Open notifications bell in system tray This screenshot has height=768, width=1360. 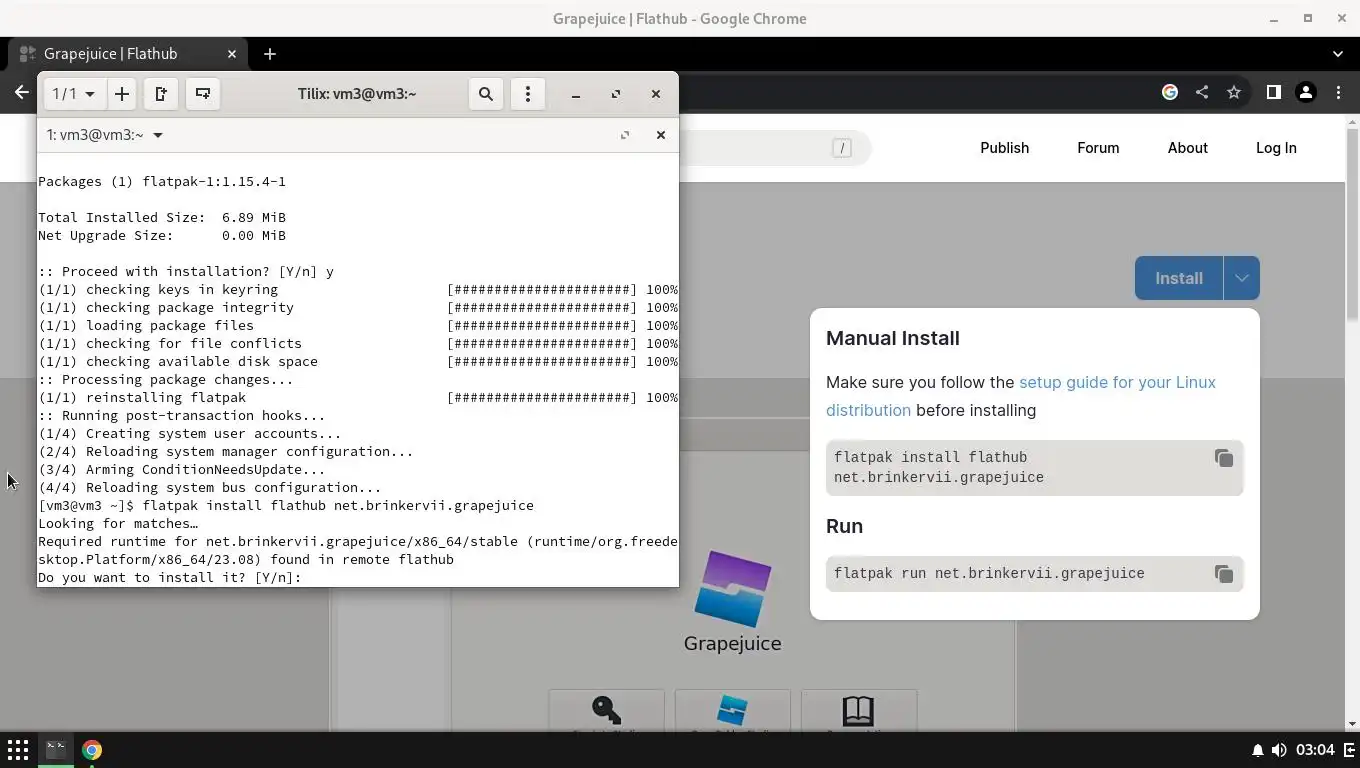click(1257, 750)
